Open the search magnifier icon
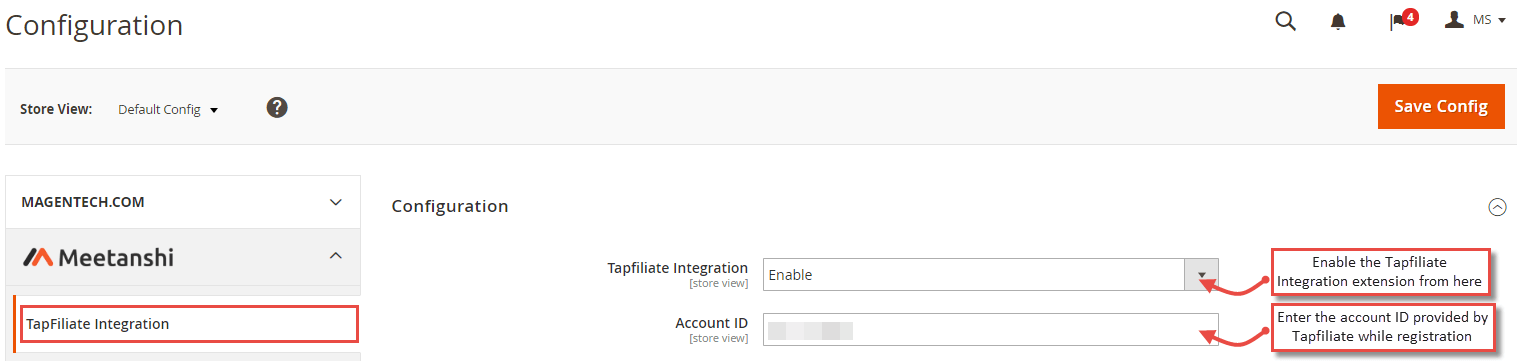This screenshot has height=361, width=1517. coord(1285,21)
